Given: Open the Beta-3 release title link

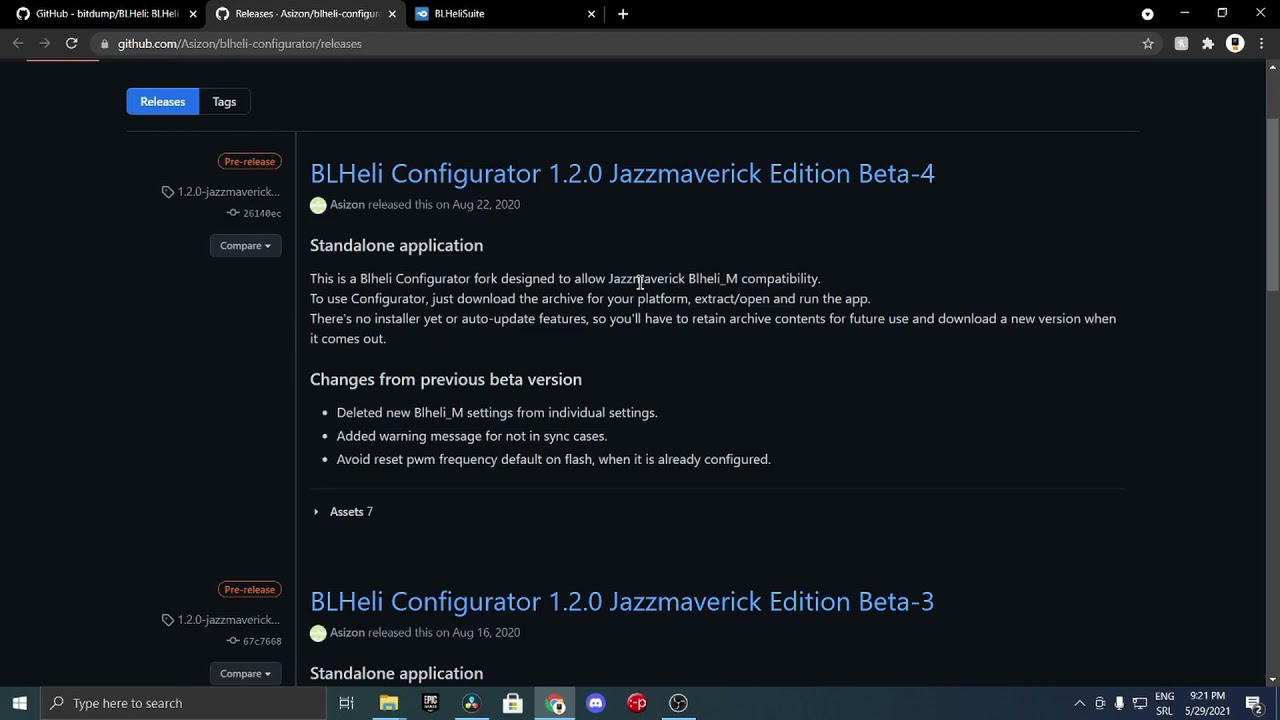Looking at the screenshot, I should [x=622, y=601].
